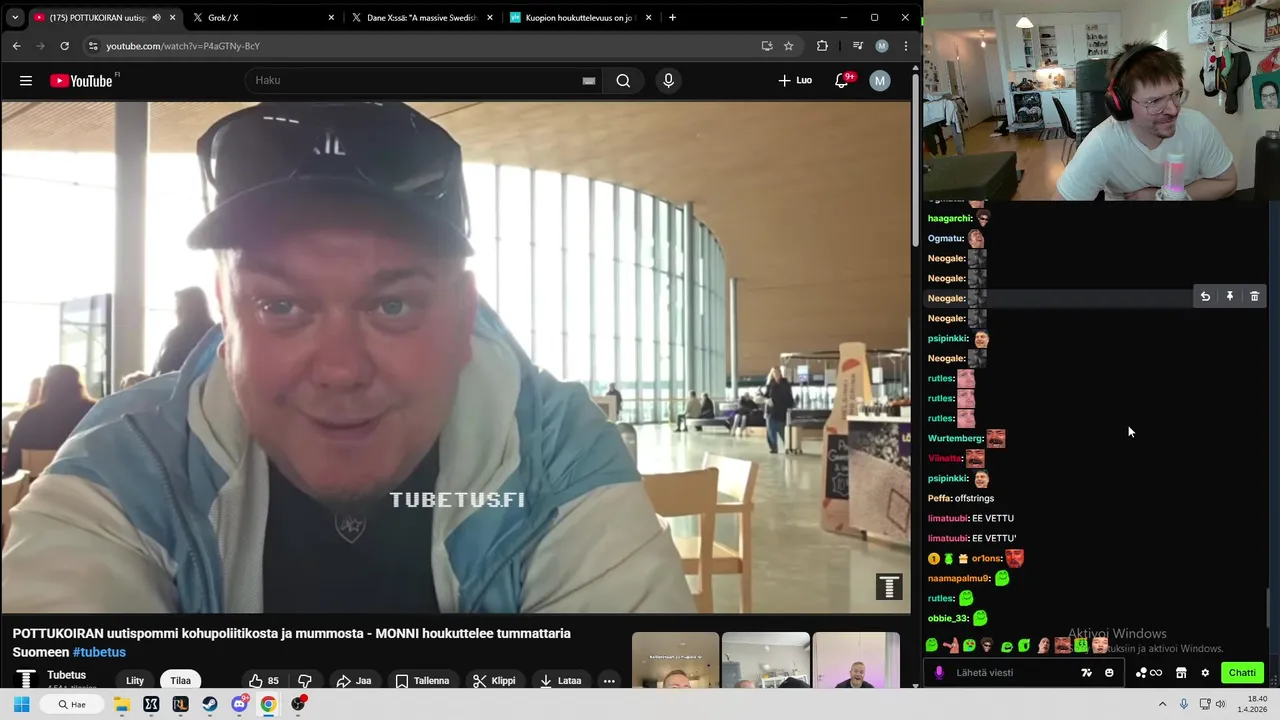Open the first recommended video thumbnail
Screen dimensions: 1280x720
(x=675, y=660)
